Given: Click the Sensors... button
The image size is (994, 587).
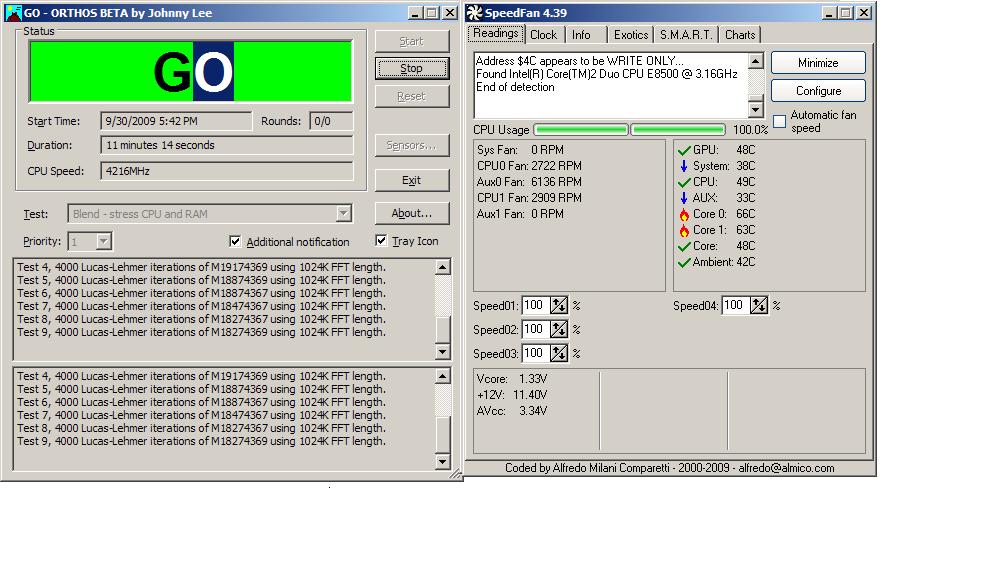Looking at the screenshot, I should (411, 145).
